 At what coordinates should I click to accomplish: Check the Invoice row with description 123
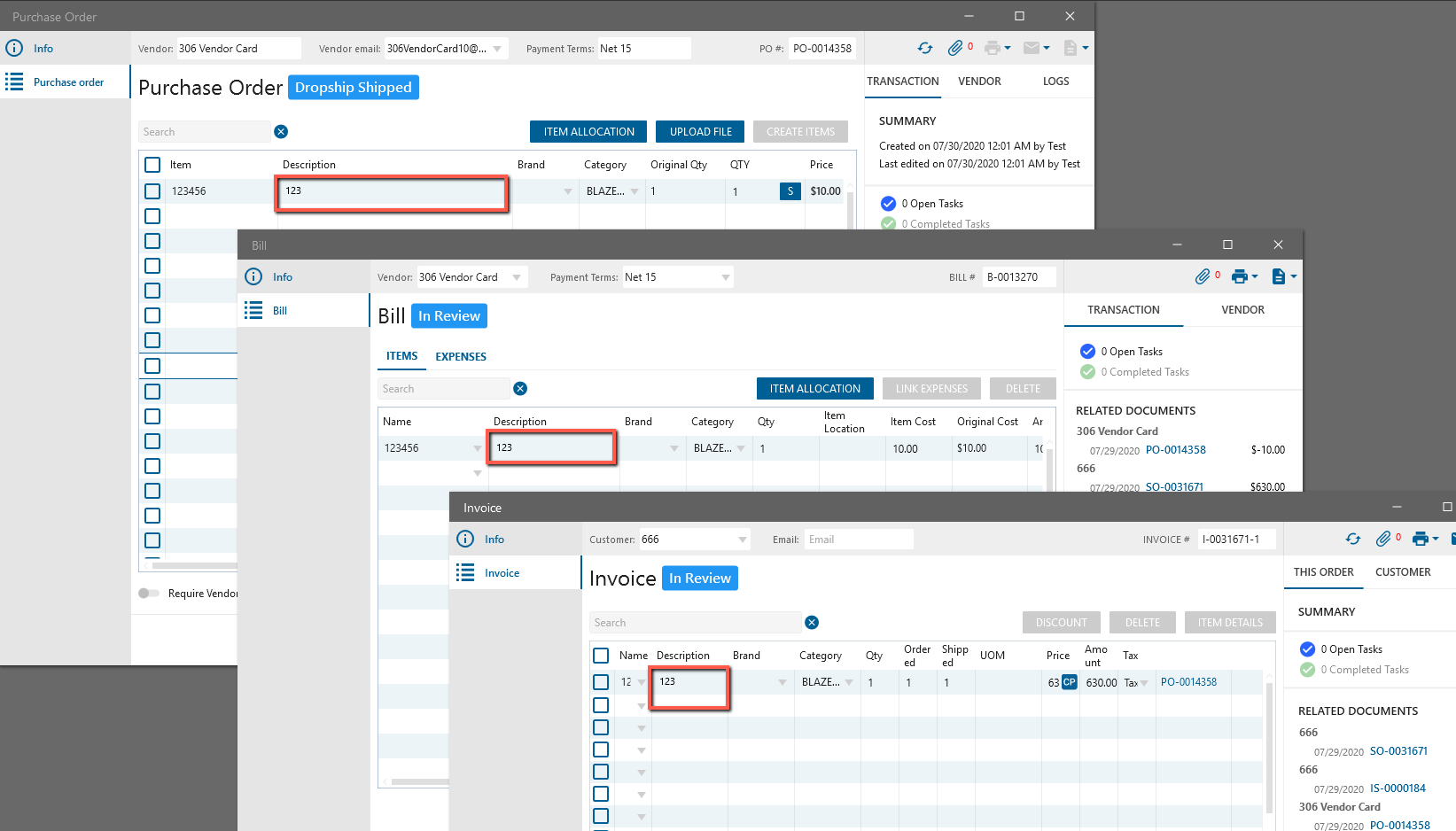pyautogui.click(x=601, y=682)
